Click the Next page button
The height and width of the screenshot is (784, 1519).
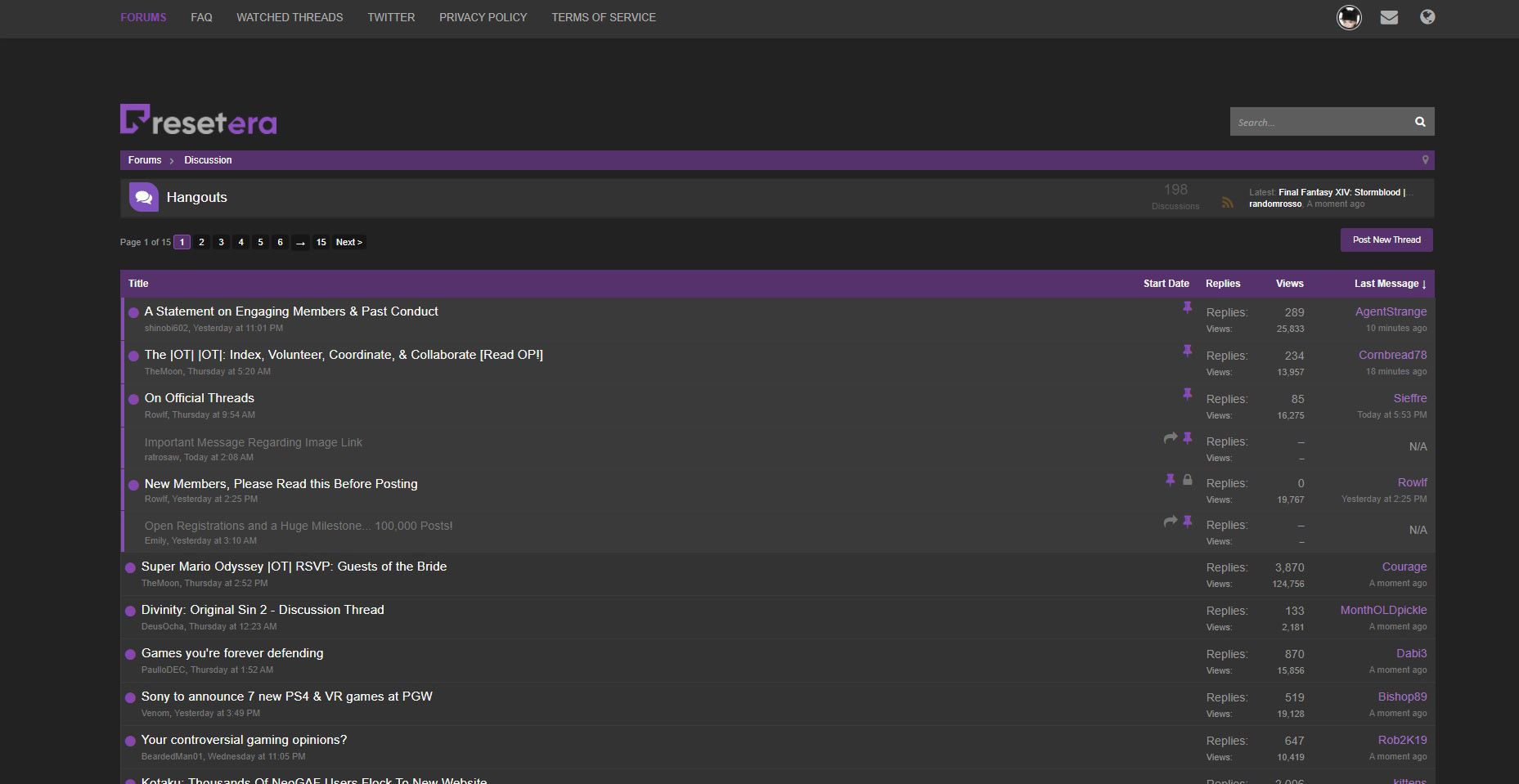pyautogui.click(x=349, y=242)
